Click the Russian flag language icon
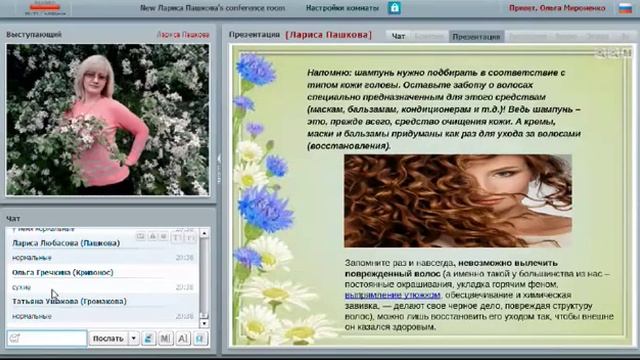Viewport: 640px width, 360px height. [625, 8]
